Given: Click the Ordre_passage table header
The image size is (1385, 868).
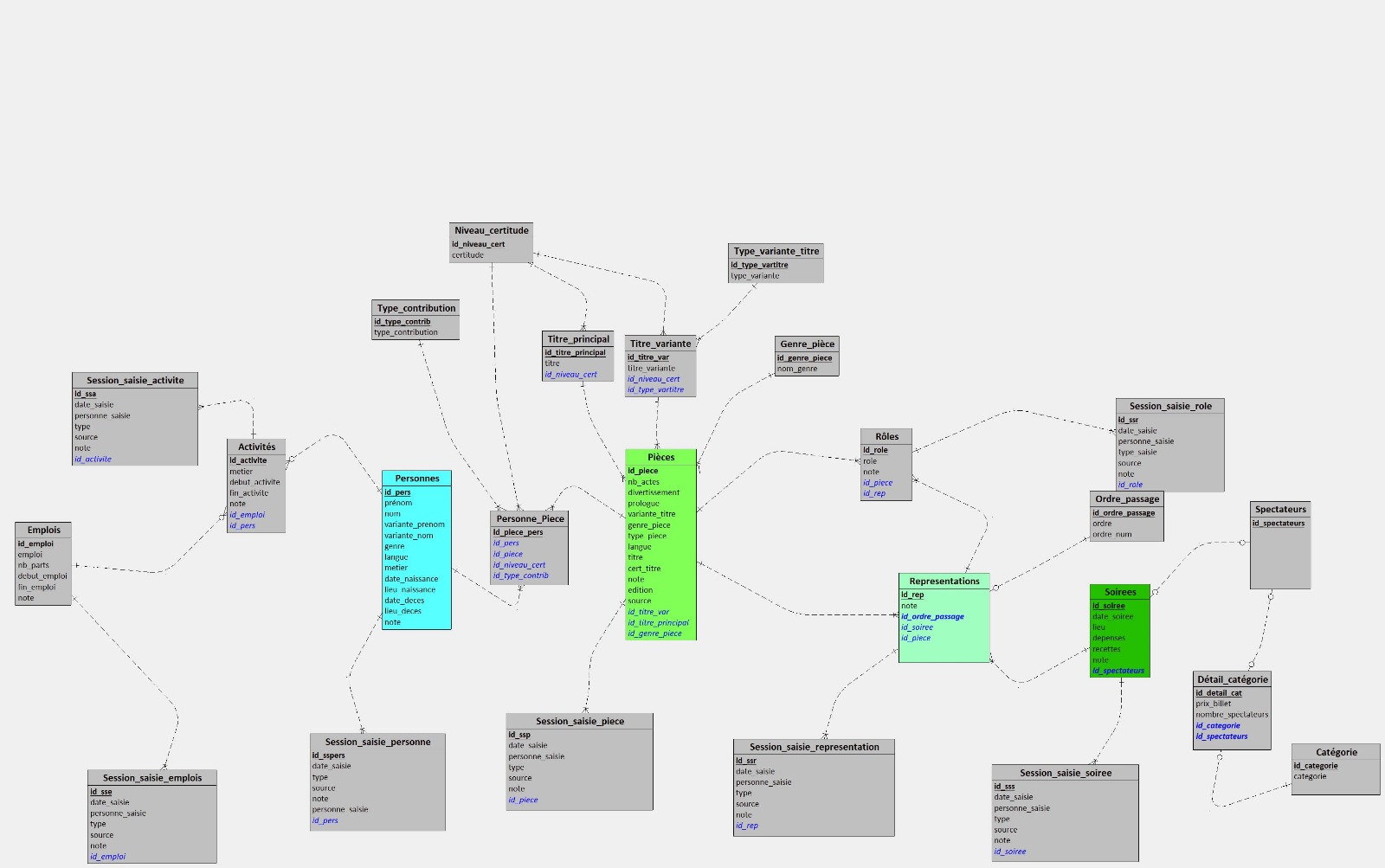Looking at the screenshot, I should (x=1126, y=499).
